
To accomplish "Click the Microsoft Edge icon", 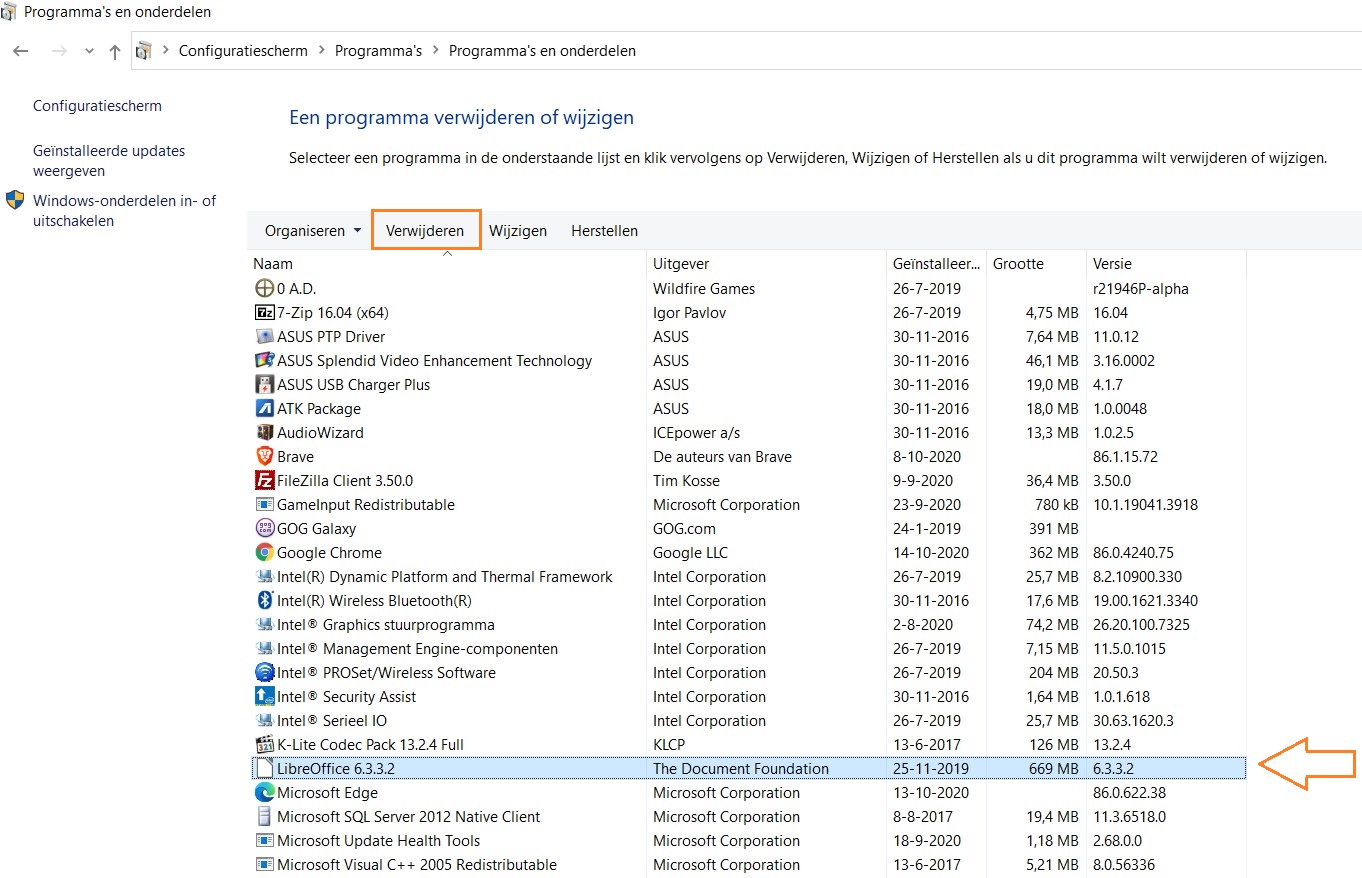I will [265, 793].
